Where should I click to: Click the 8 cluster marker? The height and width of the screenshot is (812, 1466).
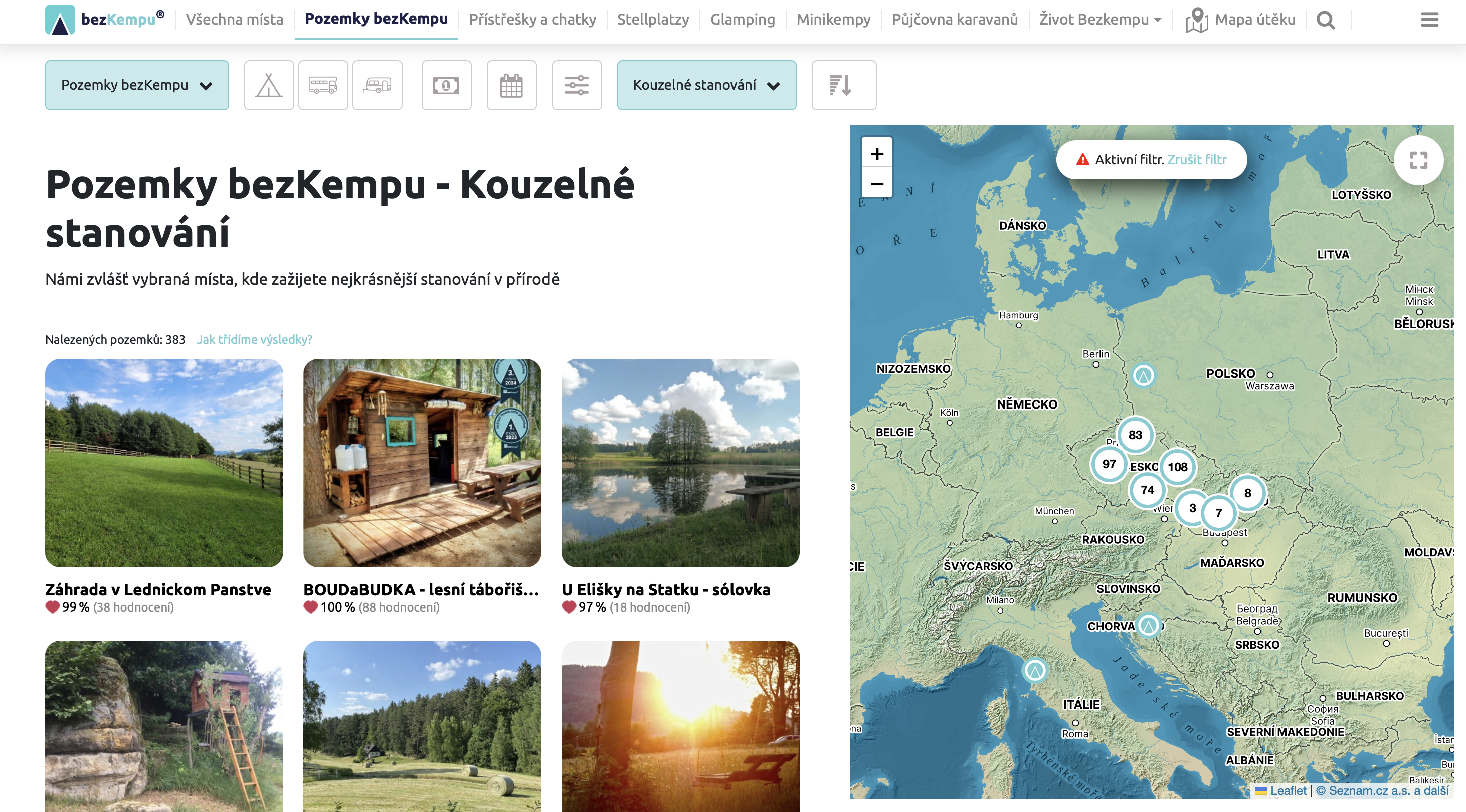[1247, 493]
